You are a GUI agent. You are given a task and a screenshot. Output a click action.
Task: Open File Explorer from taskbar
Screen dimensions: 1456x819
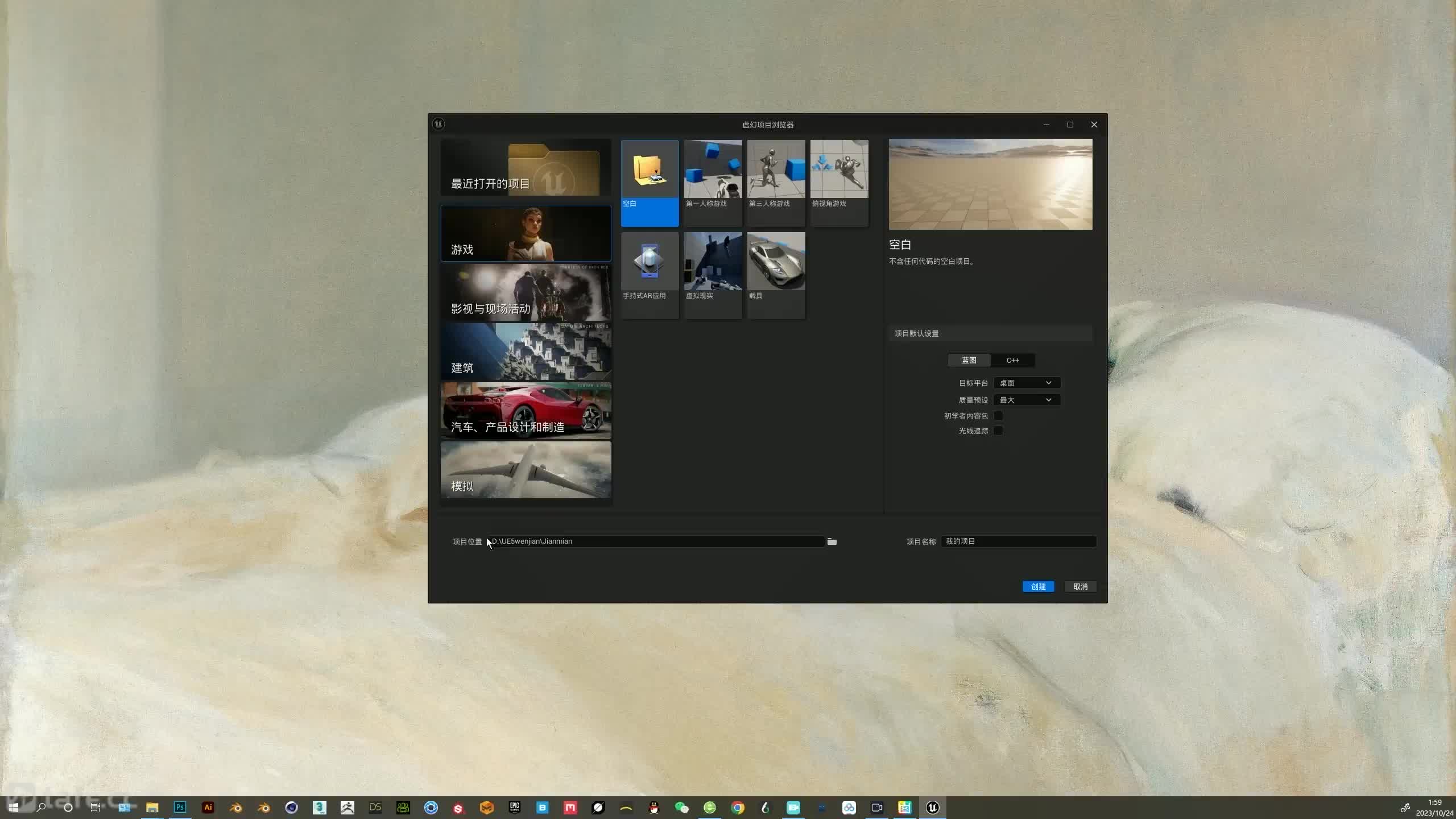(x=152, y=808)
